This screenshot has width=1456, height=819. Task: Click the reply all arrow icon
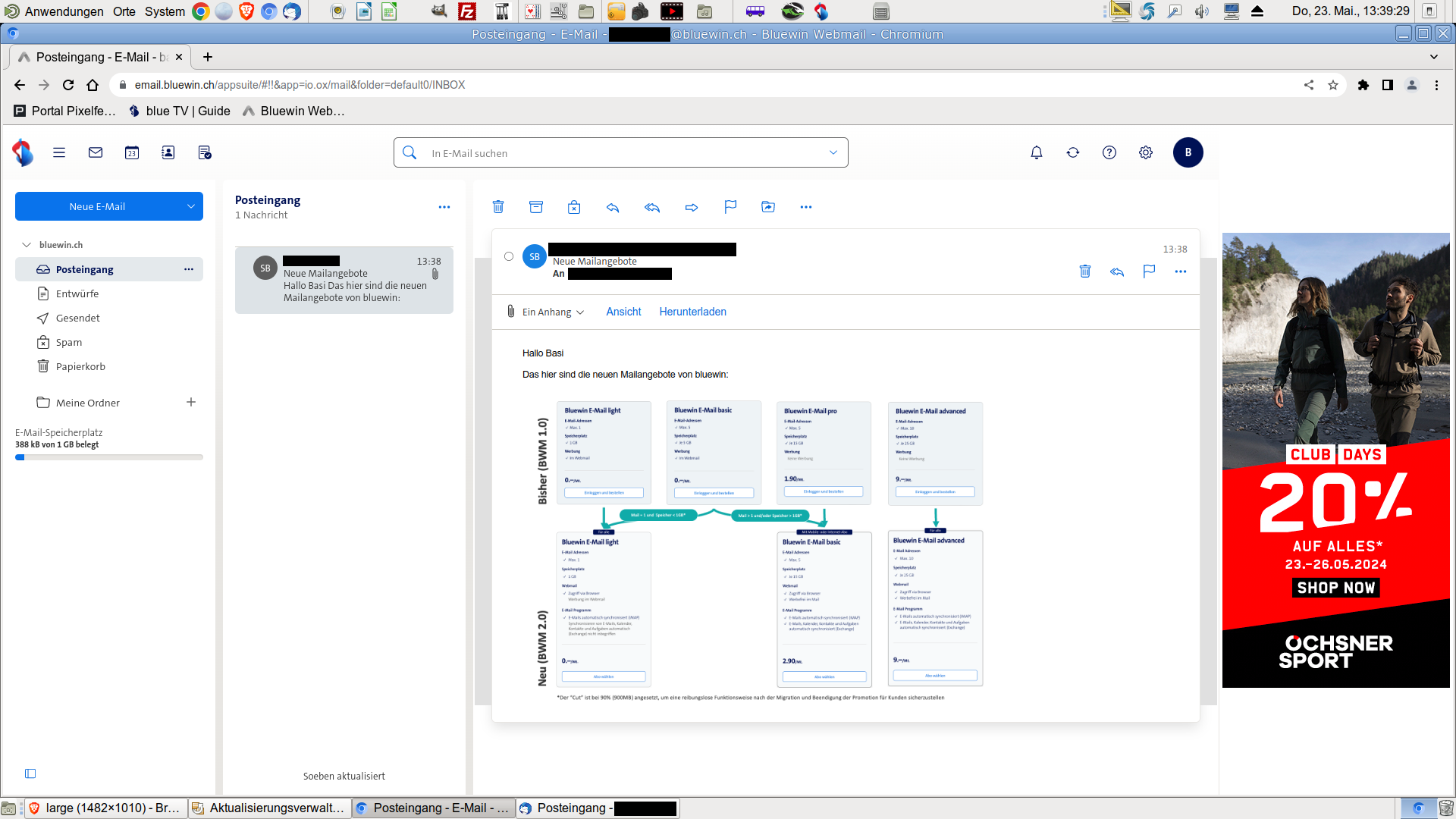point(652,207)
